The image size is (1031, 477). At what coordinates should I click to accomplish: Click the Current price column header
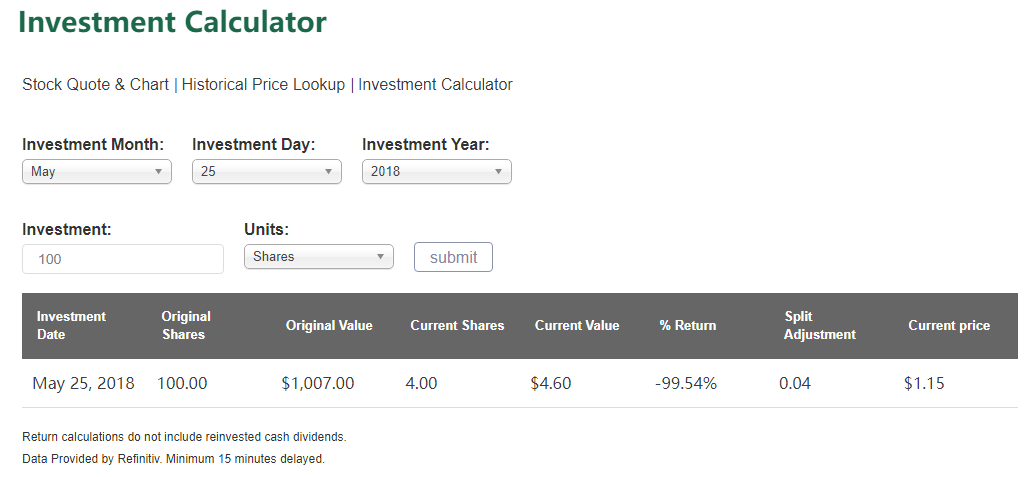point(949,325)
